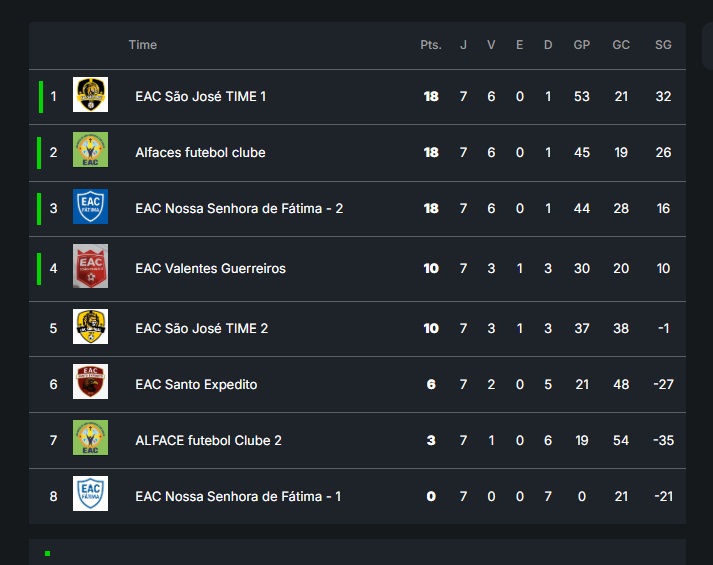Viewport: 713px width, 565px height.
Task: Click the GC column header
Action: coord(621,45)
